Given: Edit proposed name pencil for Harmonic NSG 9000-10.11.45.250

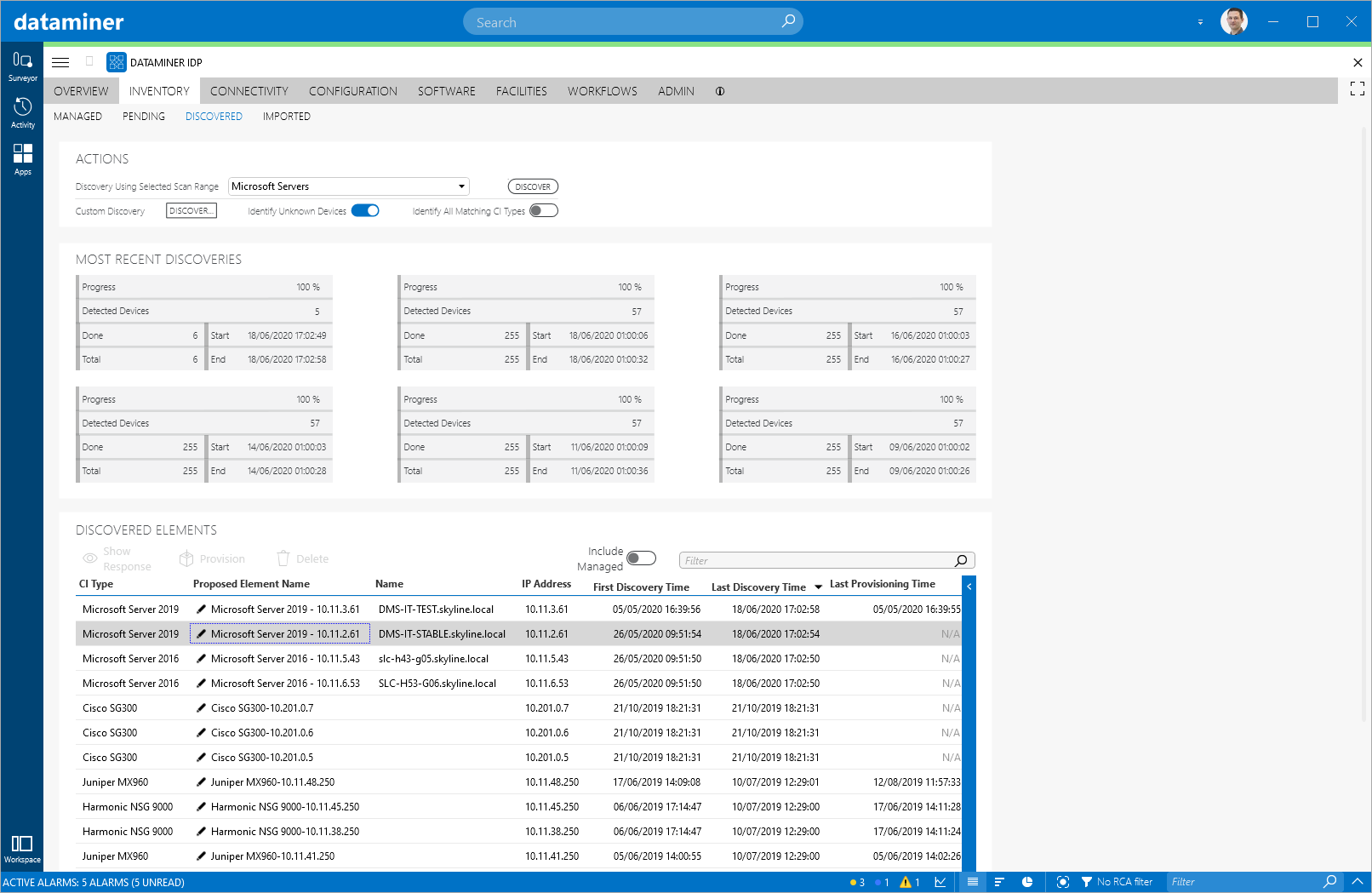Looking at the screenshot, I should coord(201,807).
